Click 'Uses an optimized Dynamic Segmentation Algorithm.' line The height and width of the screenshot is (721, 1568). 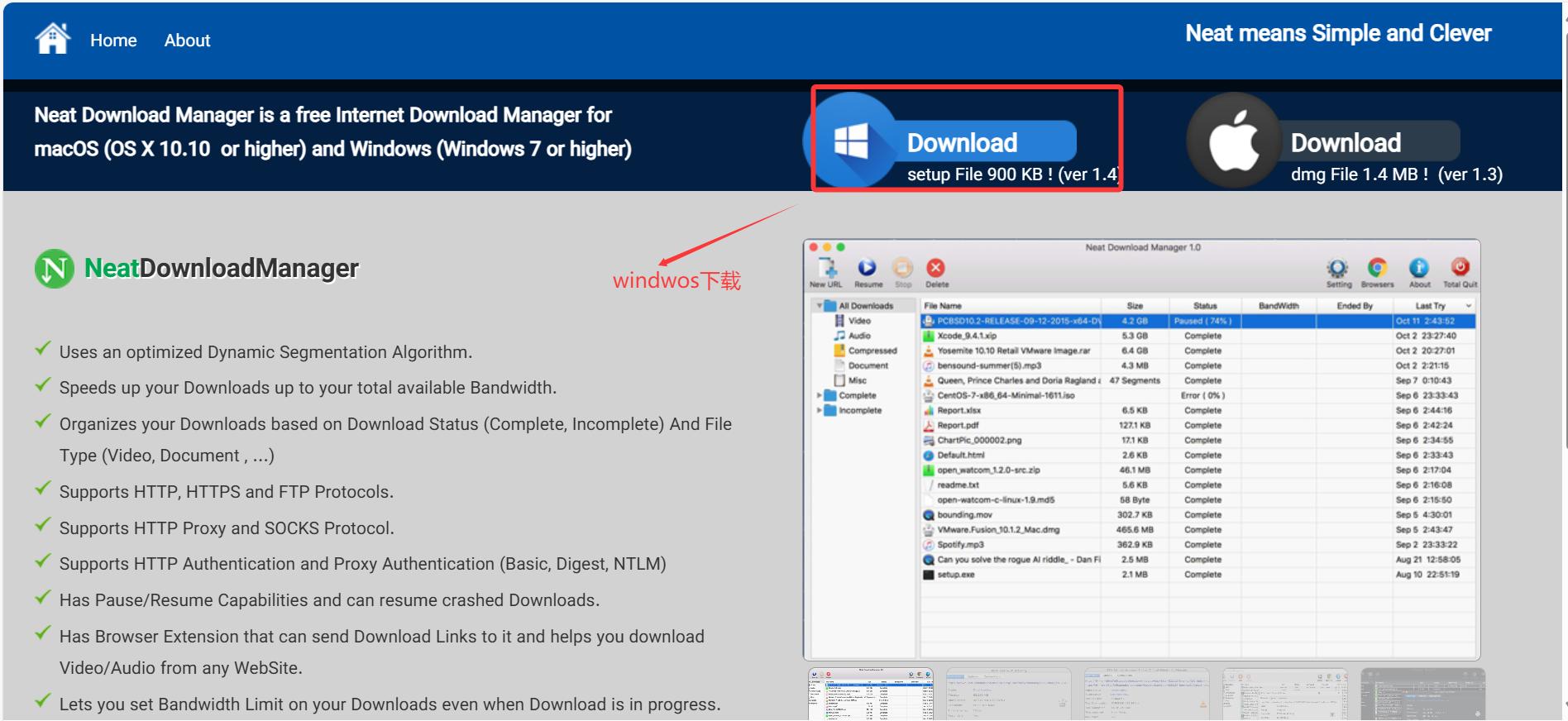click(x=265, y=352)
